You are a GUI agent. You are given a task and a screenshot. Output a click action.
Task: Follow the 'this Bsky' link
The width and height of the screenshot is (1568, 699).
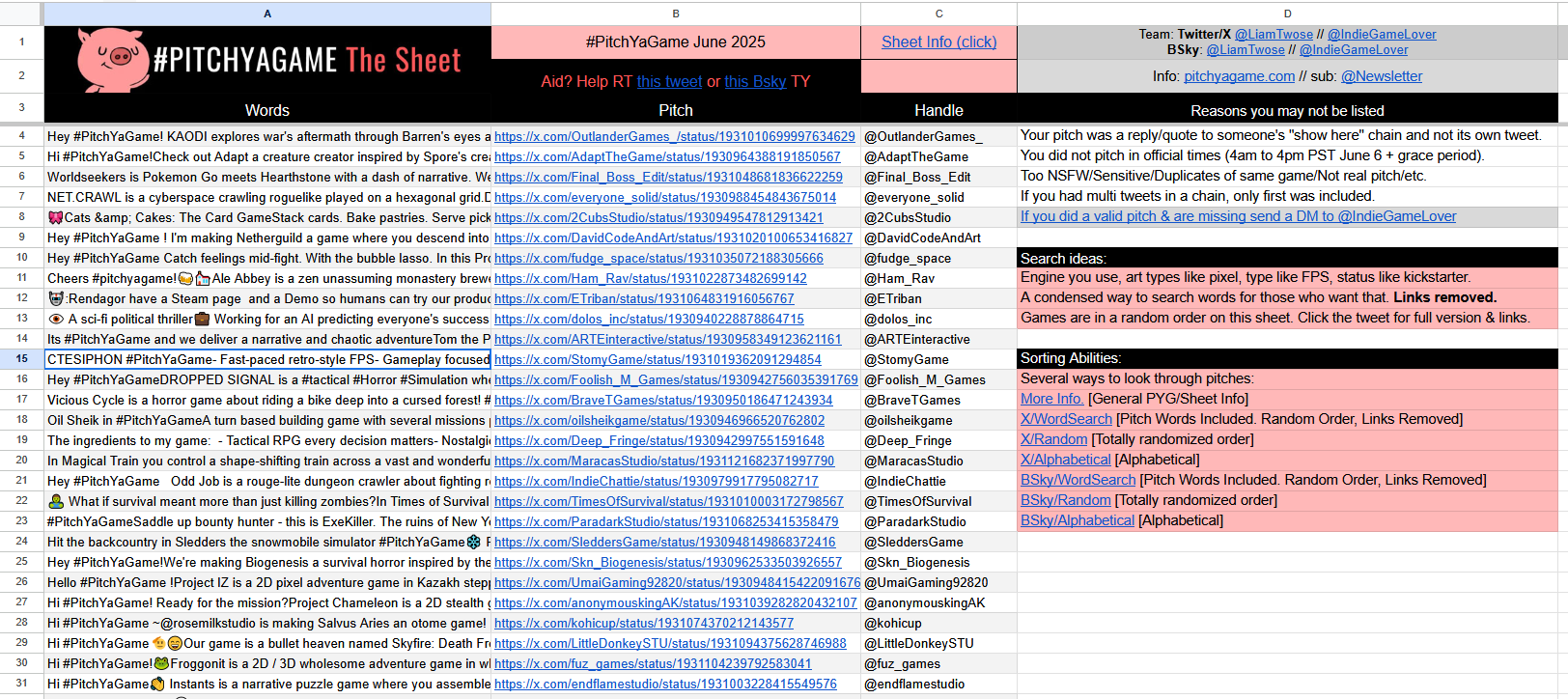tap(755, 81)
